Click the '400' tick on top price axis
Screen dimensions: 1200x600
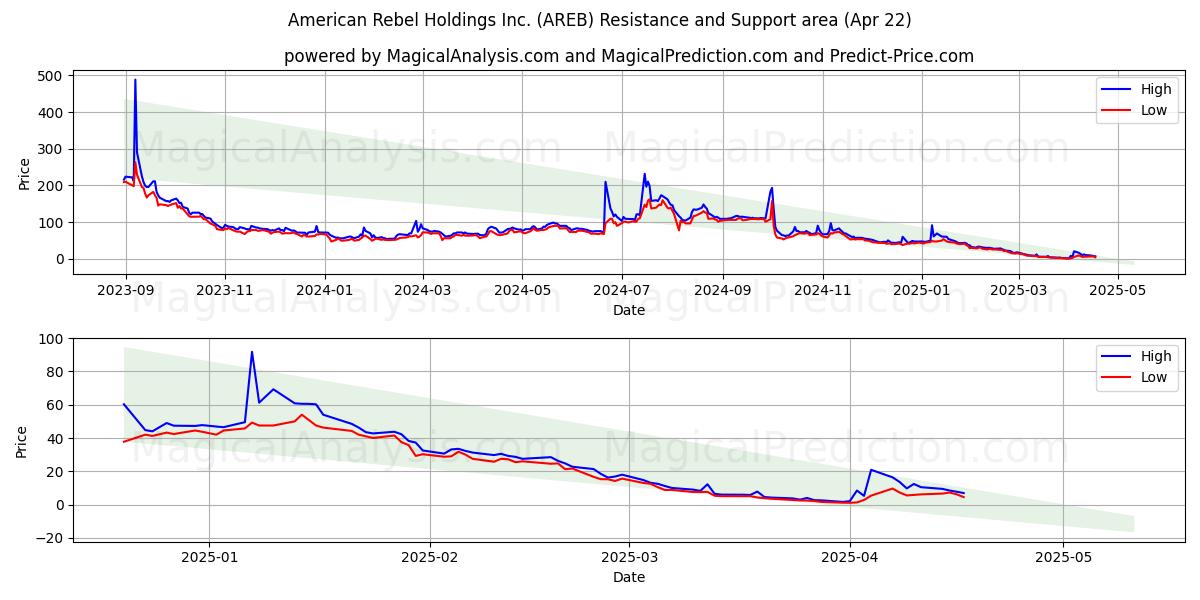[52, 113]
